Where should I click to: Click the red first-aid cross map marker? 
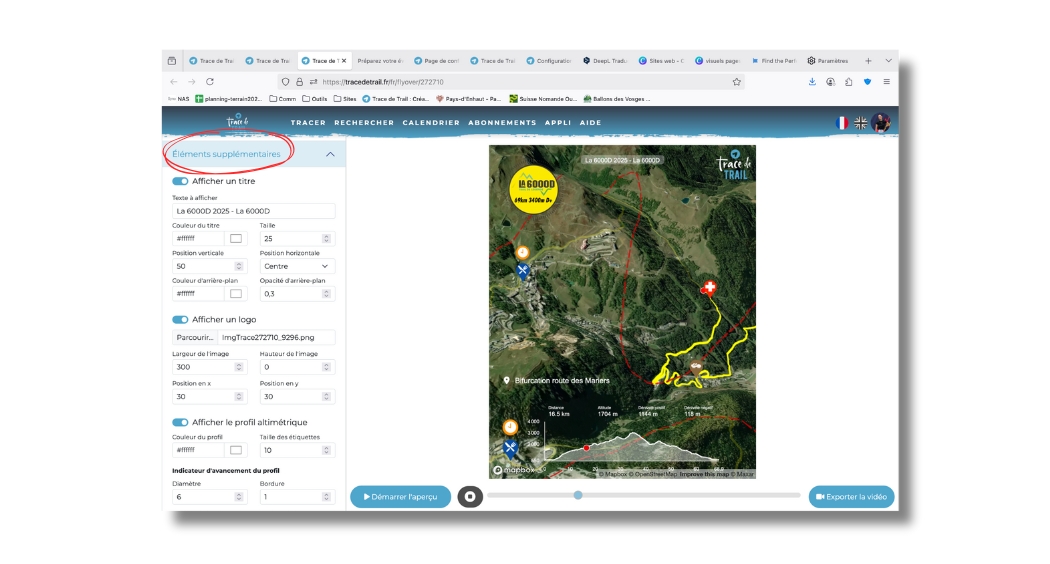pyautogui.click(x=710, y=288)
